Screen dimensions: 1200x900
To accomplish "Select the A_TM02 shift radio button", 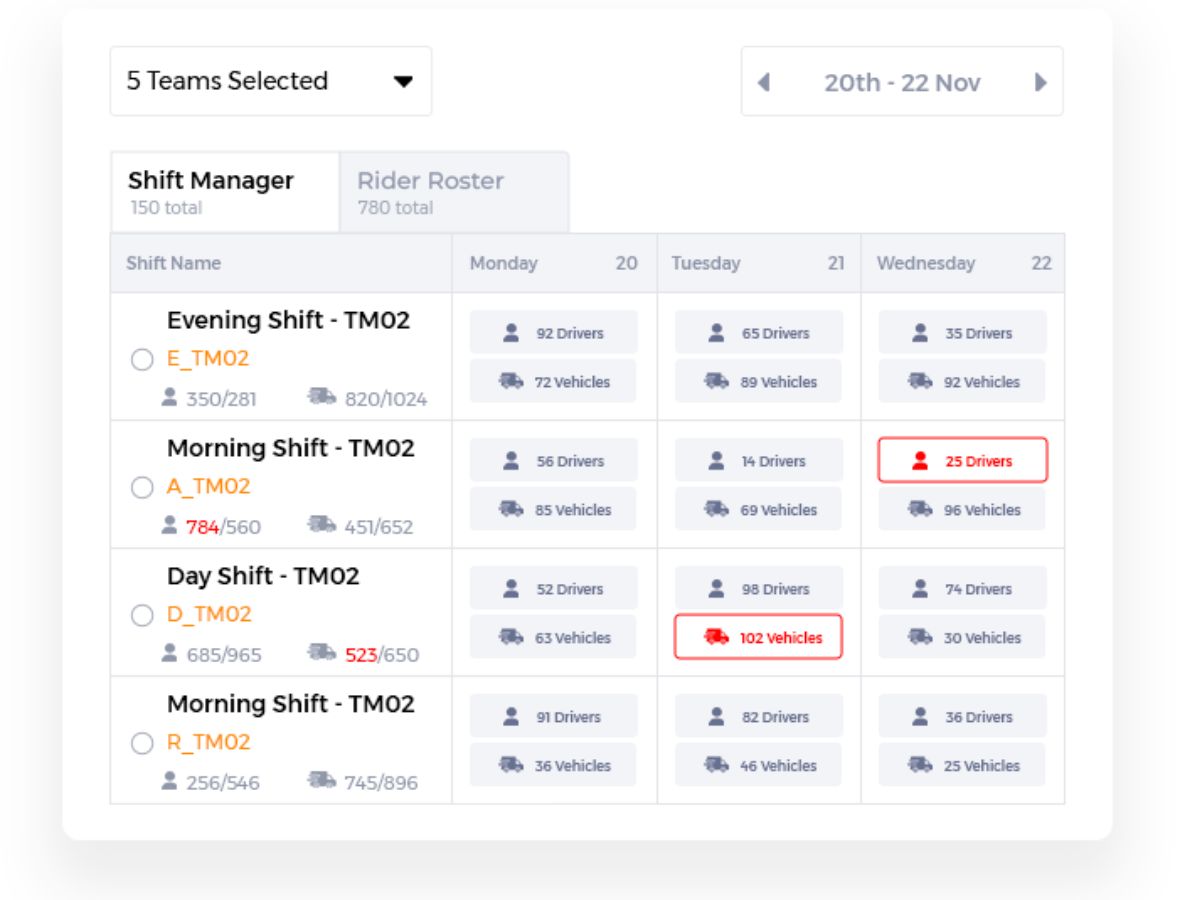I will click(142, 488).
